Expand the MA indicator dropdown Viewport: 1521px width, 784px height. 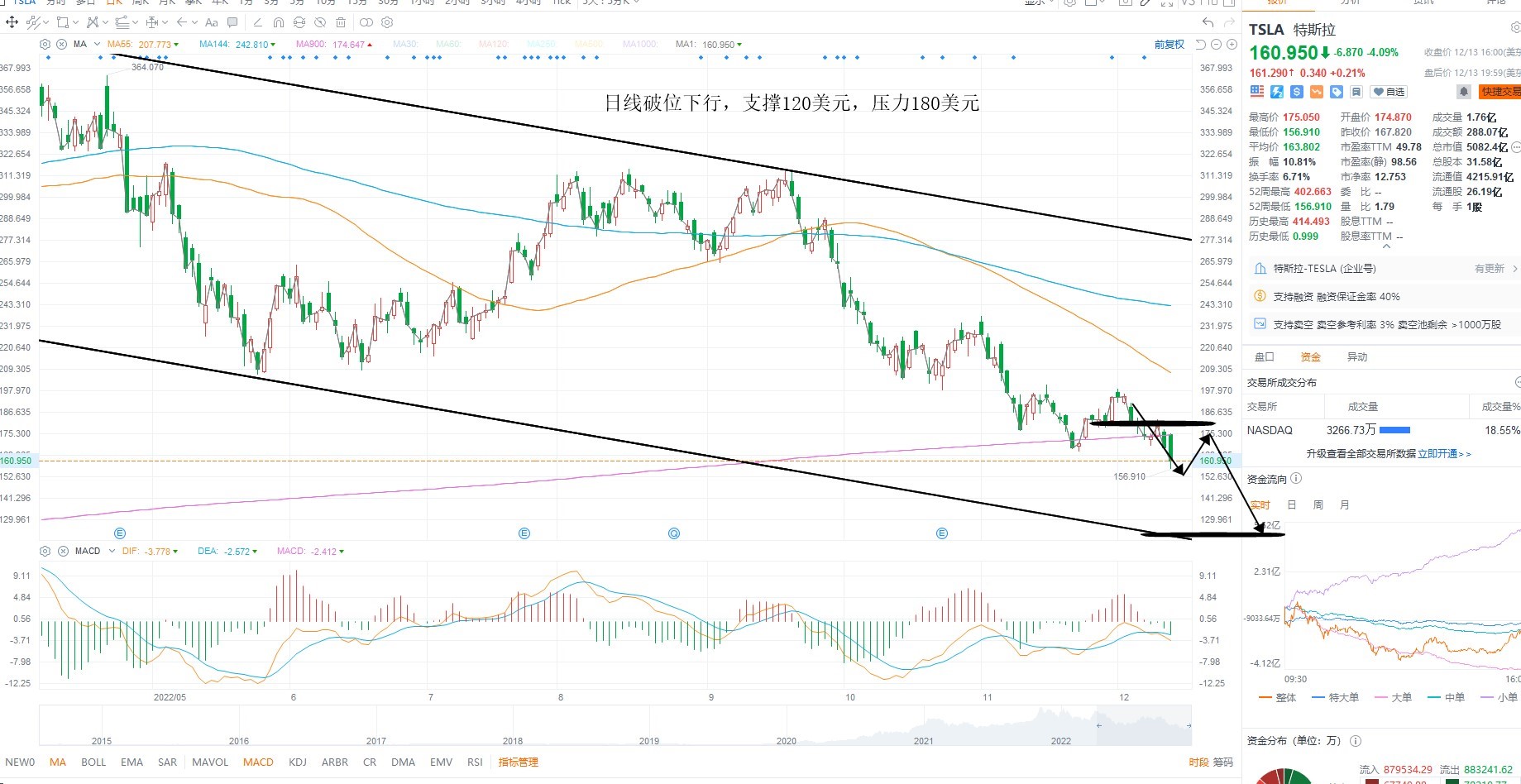tap(98, 44)
